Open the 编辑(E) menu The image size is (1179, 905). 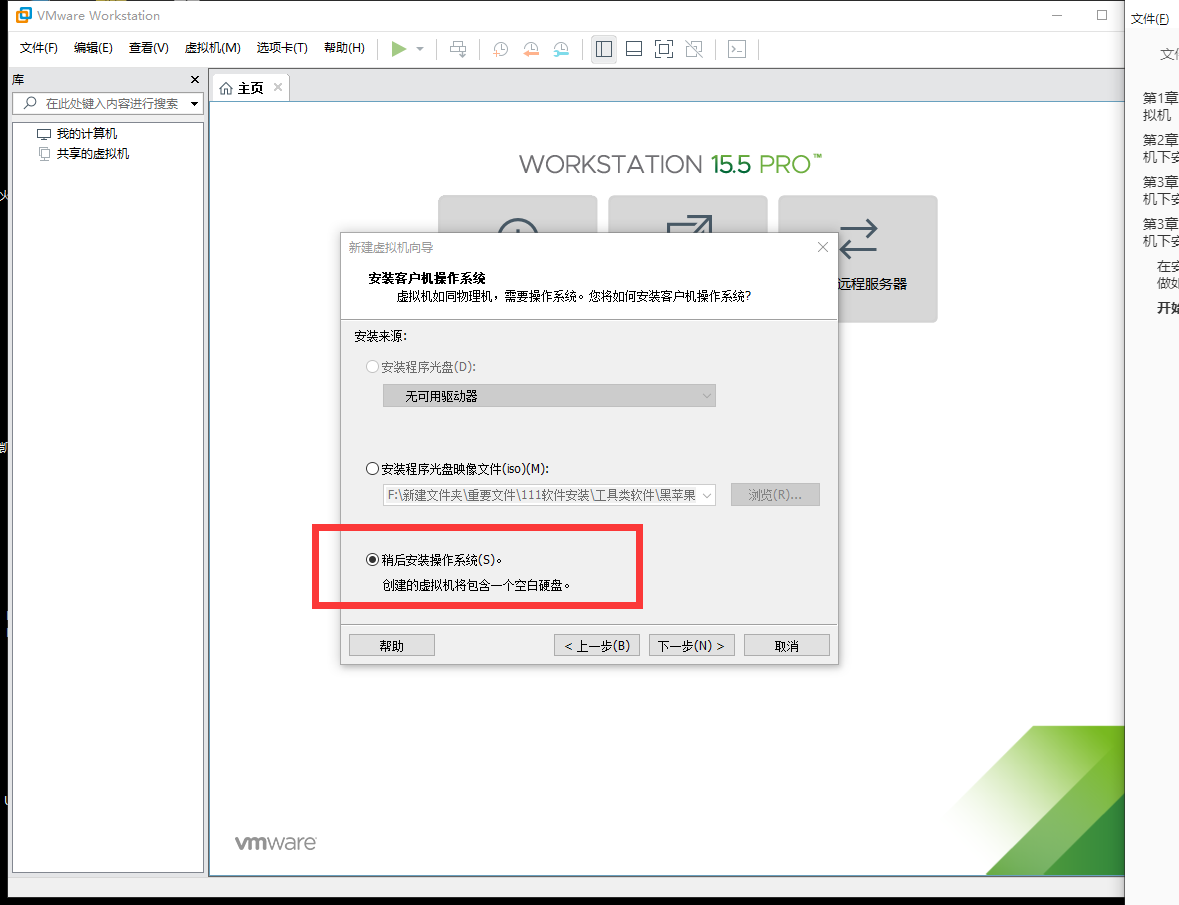pos(93,48)
